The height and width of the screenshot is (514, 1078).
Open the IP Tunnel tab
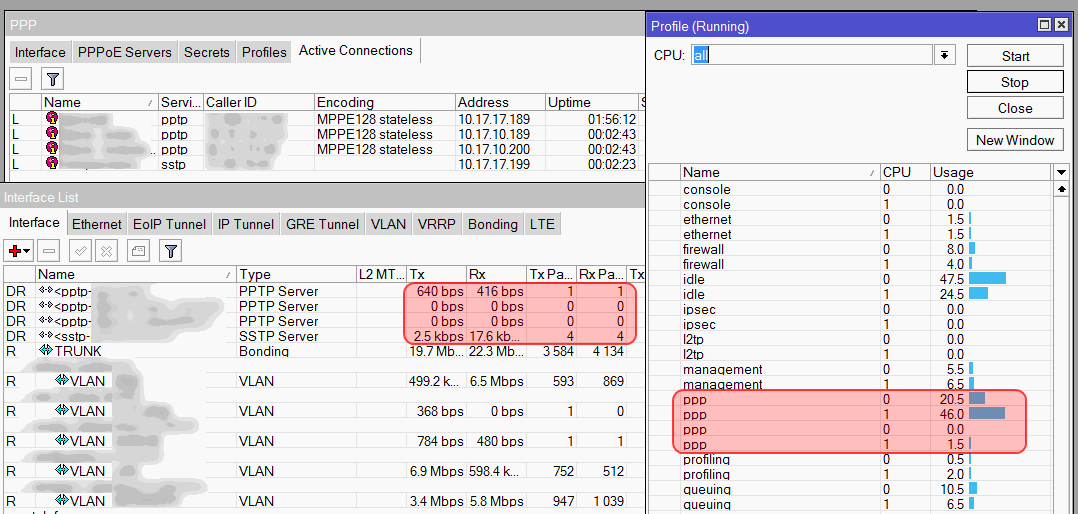tap(246, 224)
